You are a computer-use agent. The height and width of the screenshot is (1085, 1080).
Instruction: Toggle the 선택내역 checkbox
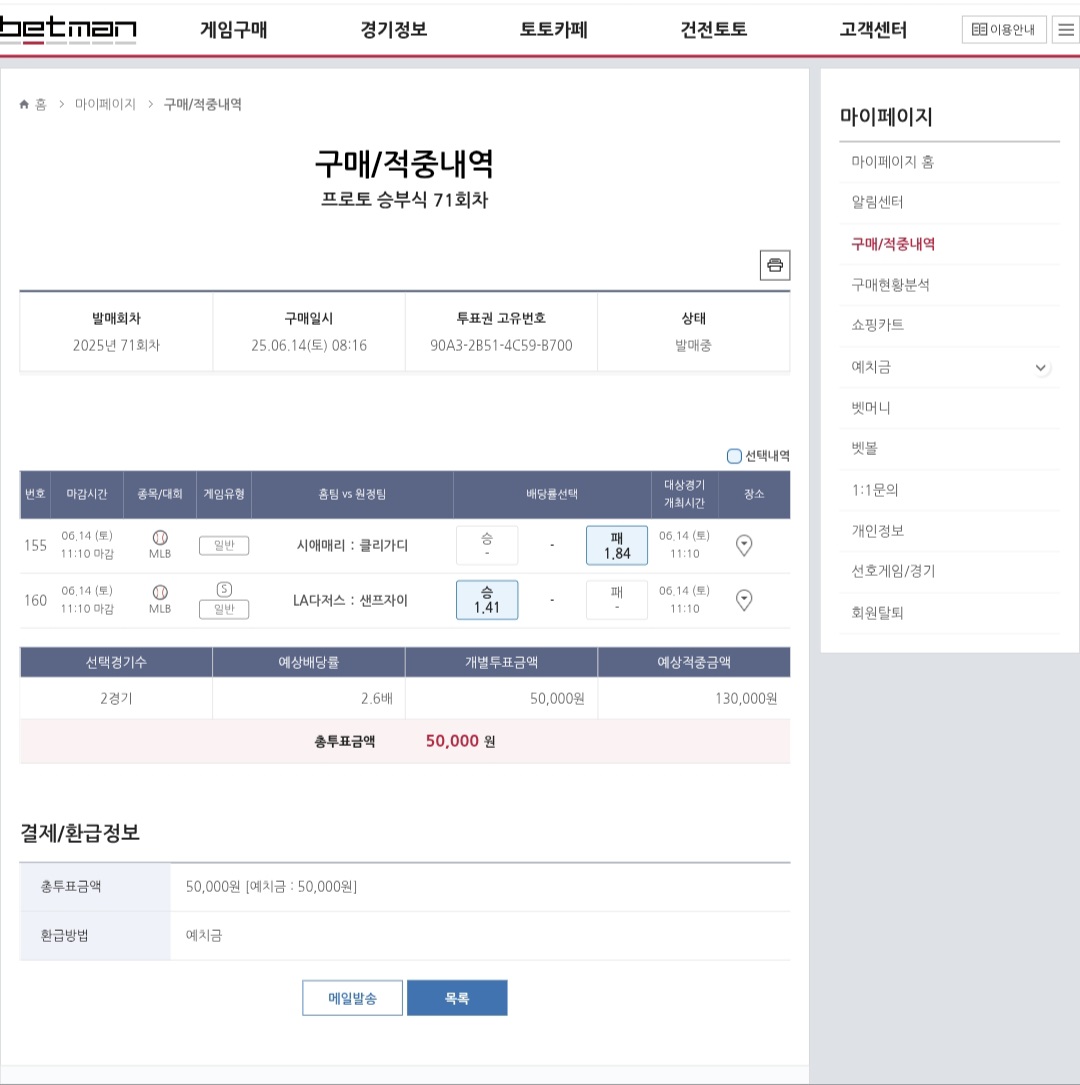pos(735,456)
